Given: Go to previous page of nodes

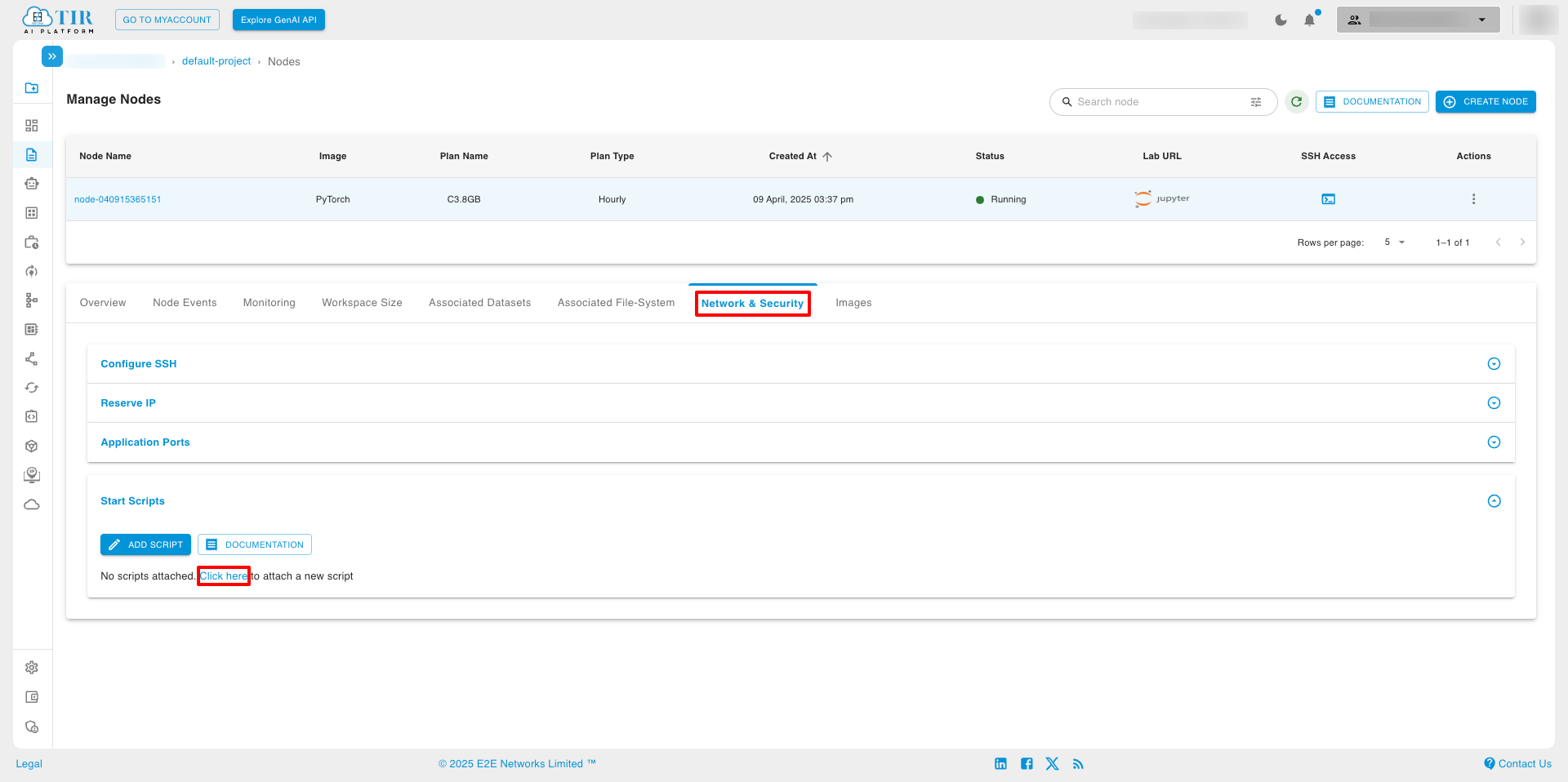Looking at the screenshot, I should click(1498, 242).
